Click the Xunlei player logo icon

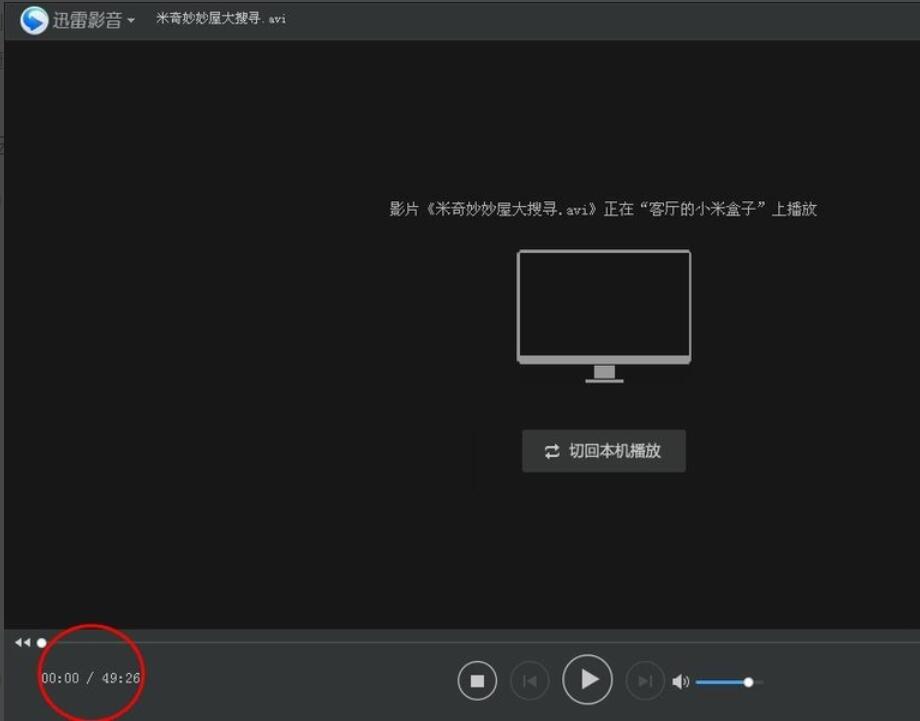(x=33, y=20)
